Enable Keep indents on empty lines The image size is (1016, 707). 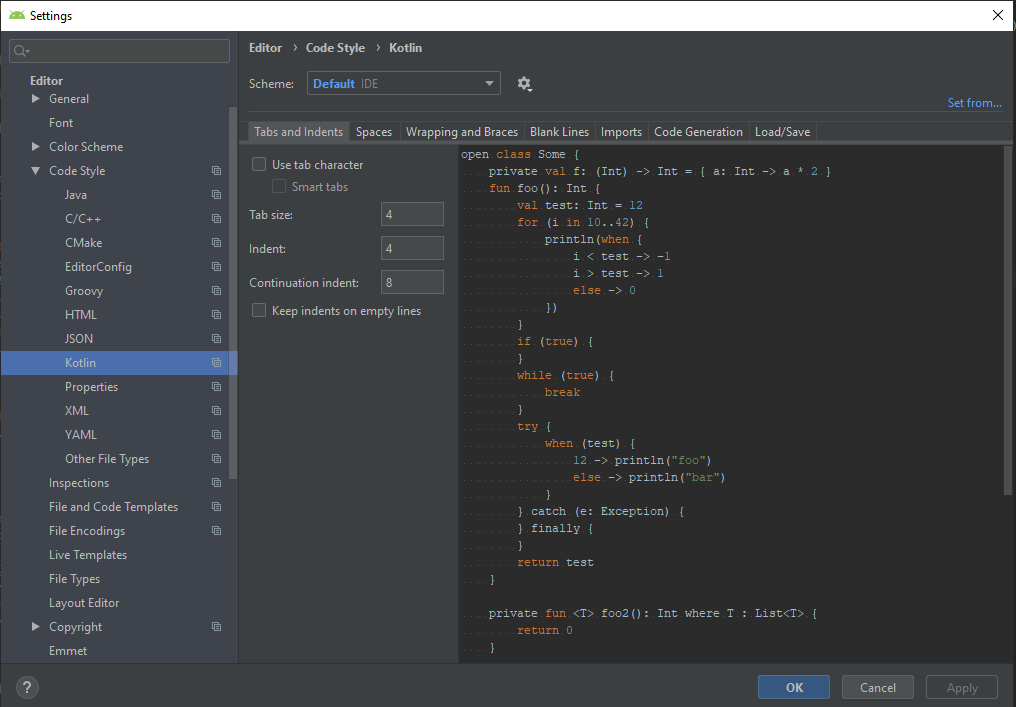[259, 310]
